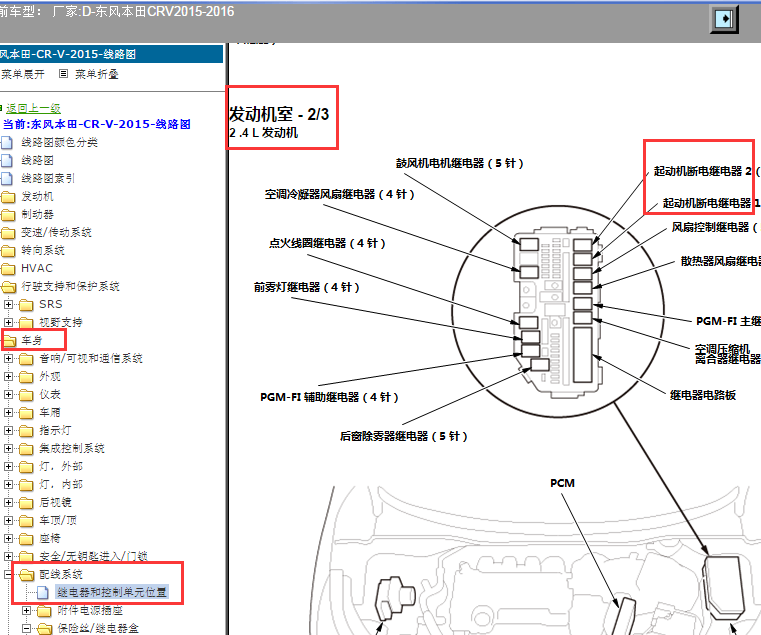The image size is (761, 635).
Task: Select the 音响/可视和通信系统 folder
Action: (91, 358)
